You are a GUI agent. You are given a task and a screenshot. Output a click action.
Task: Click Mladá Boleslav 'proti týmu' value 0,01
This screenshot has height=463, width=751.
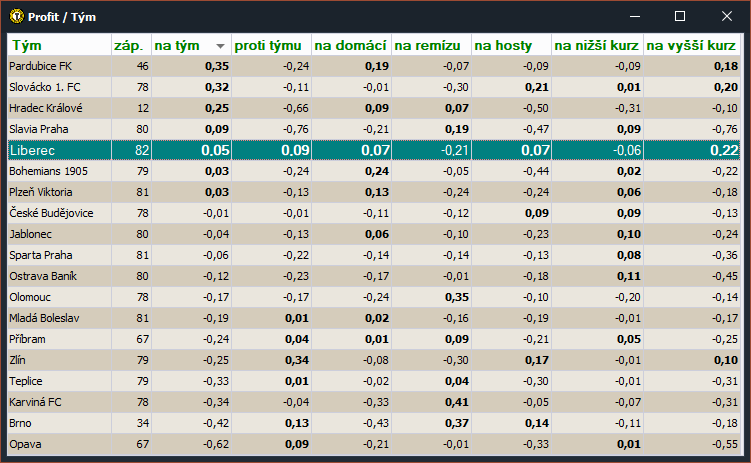point(297,318)
